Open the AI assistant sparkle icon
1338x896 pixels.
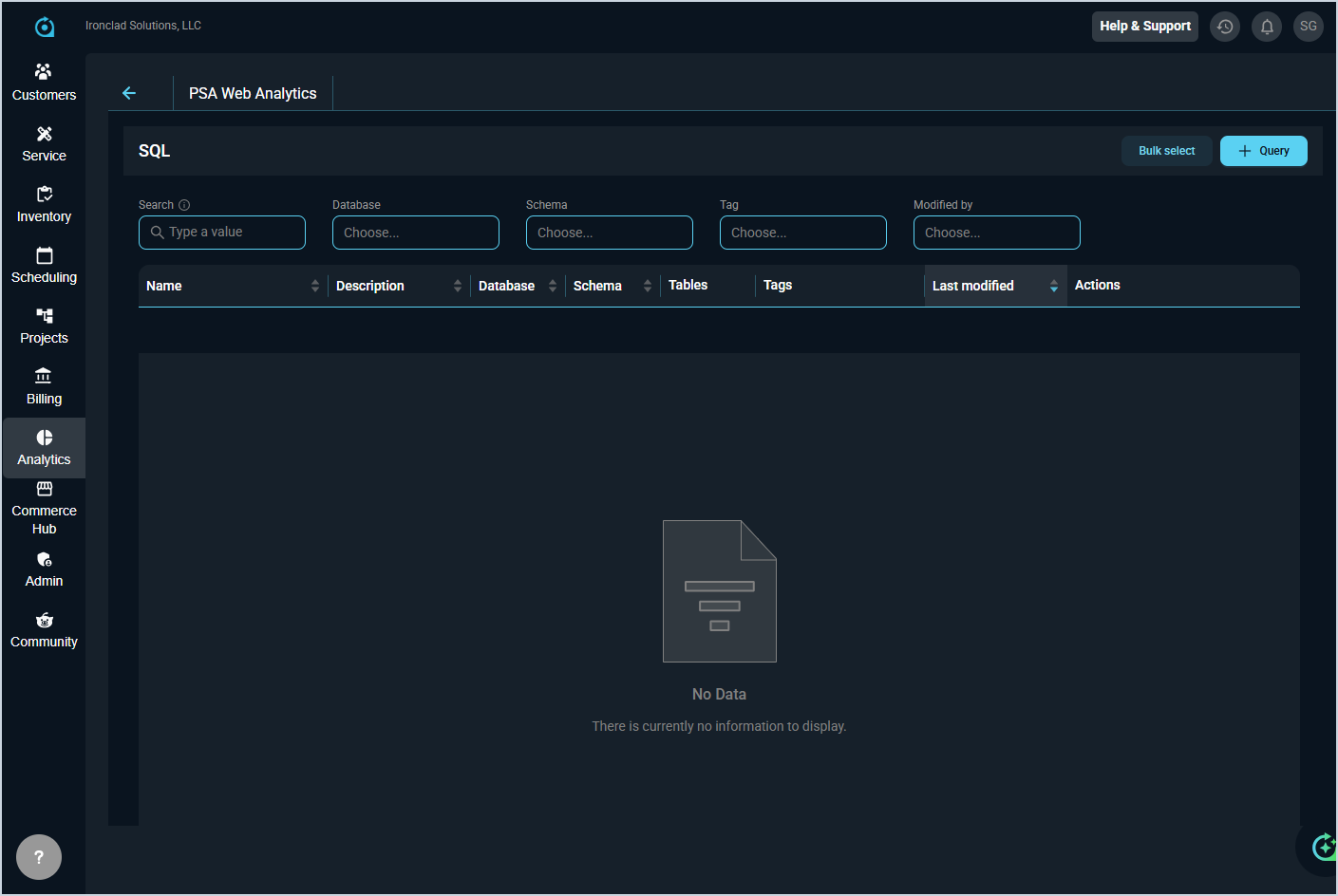tap(1323, 846)
